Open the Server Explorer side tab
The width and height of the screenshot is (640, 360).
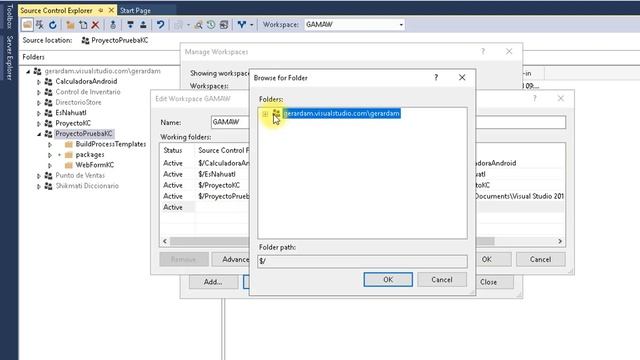coord(10,57)
